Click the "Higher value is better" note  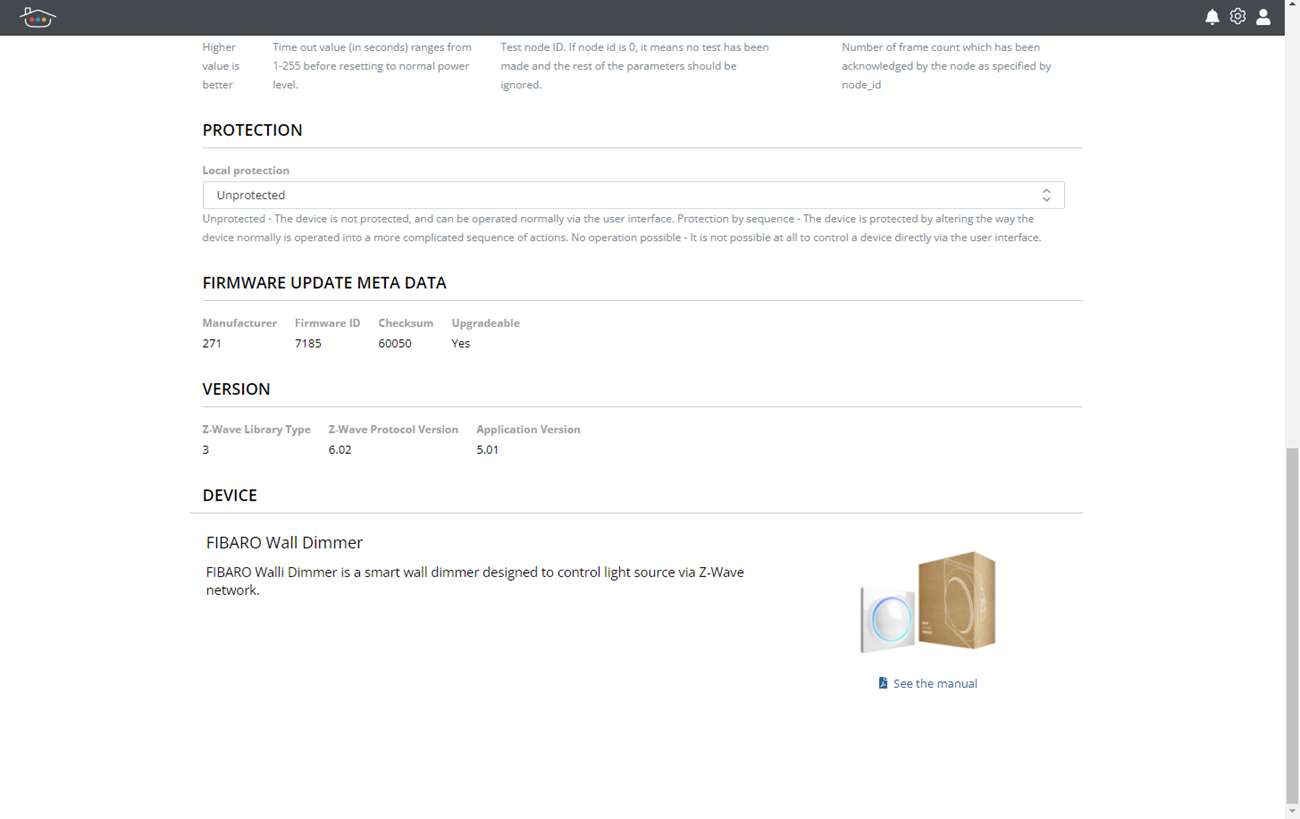[x=221, y=66]
